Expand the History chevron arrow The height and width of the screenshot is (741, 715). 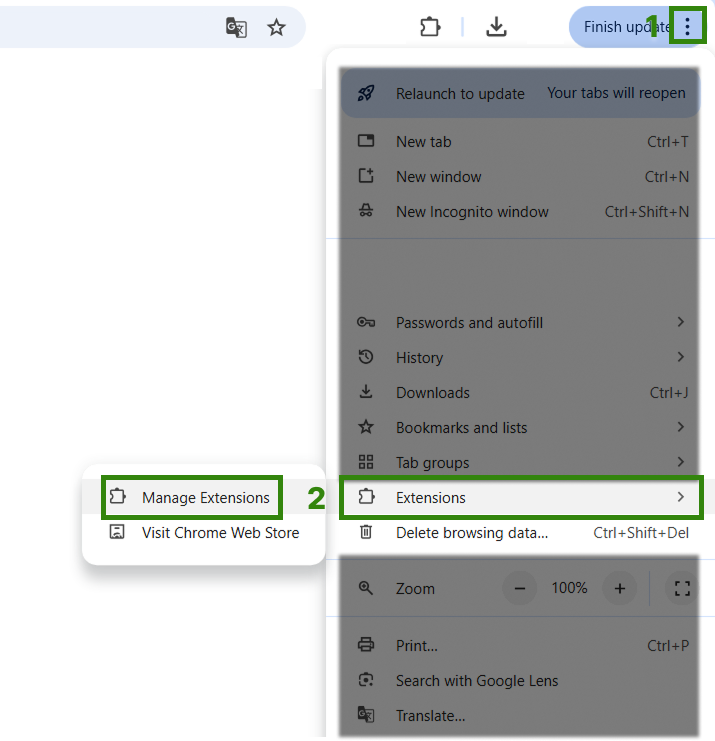point(681,357)
